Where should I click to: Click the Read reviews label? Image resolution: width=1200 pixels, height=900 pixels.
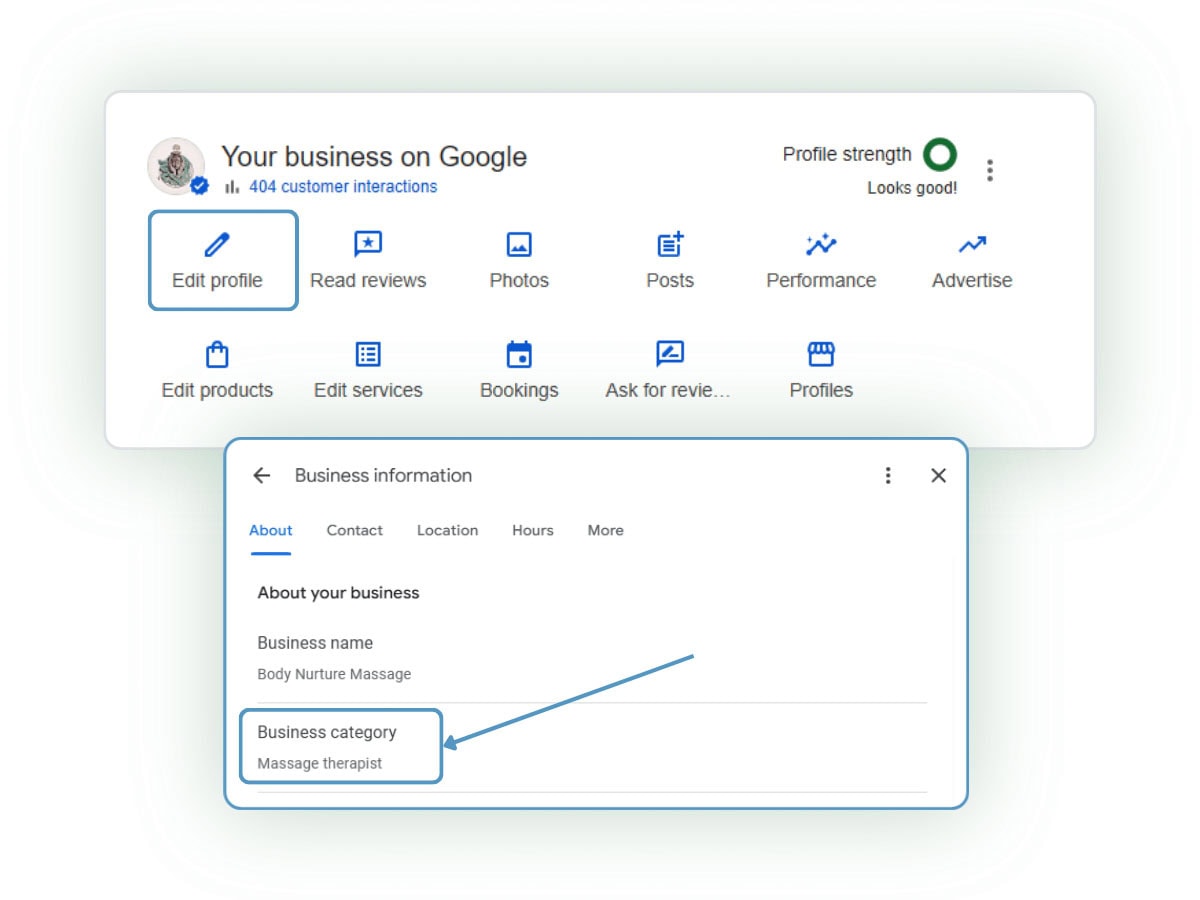pyautogui.click(x=368, y=280)
